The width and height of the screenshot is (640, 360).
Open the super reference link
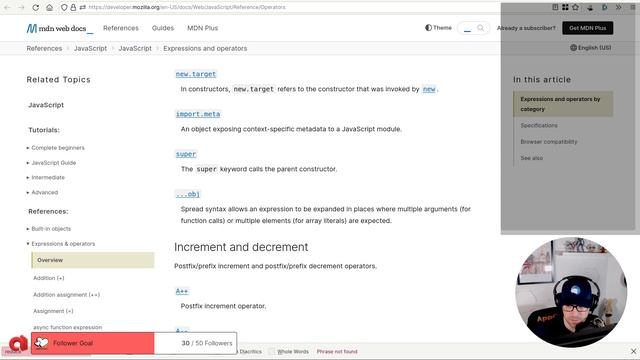click(186, 154)
